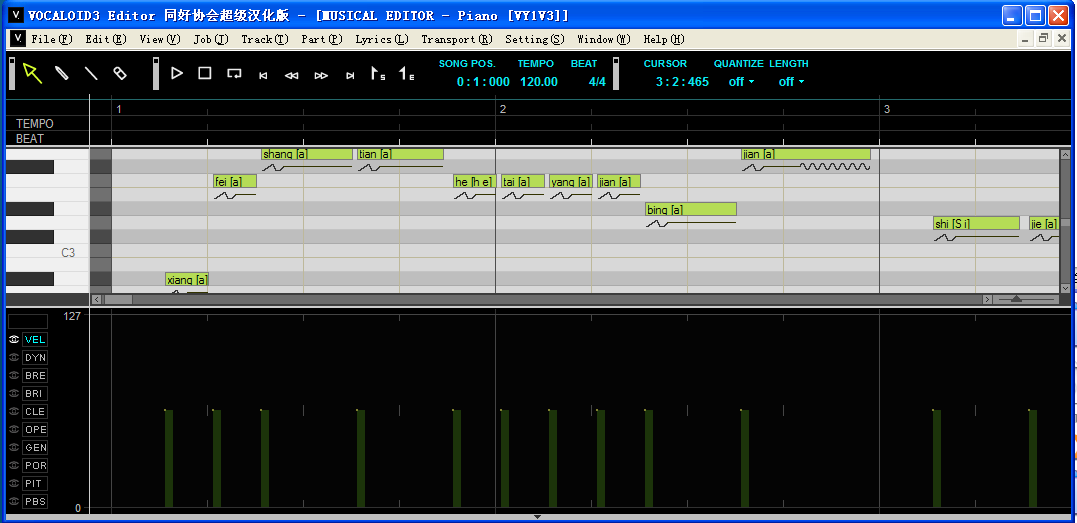The height and width of the screenshot is (523, 1077).
Task: Select the DYN control parameter
Action: (35, 357)
